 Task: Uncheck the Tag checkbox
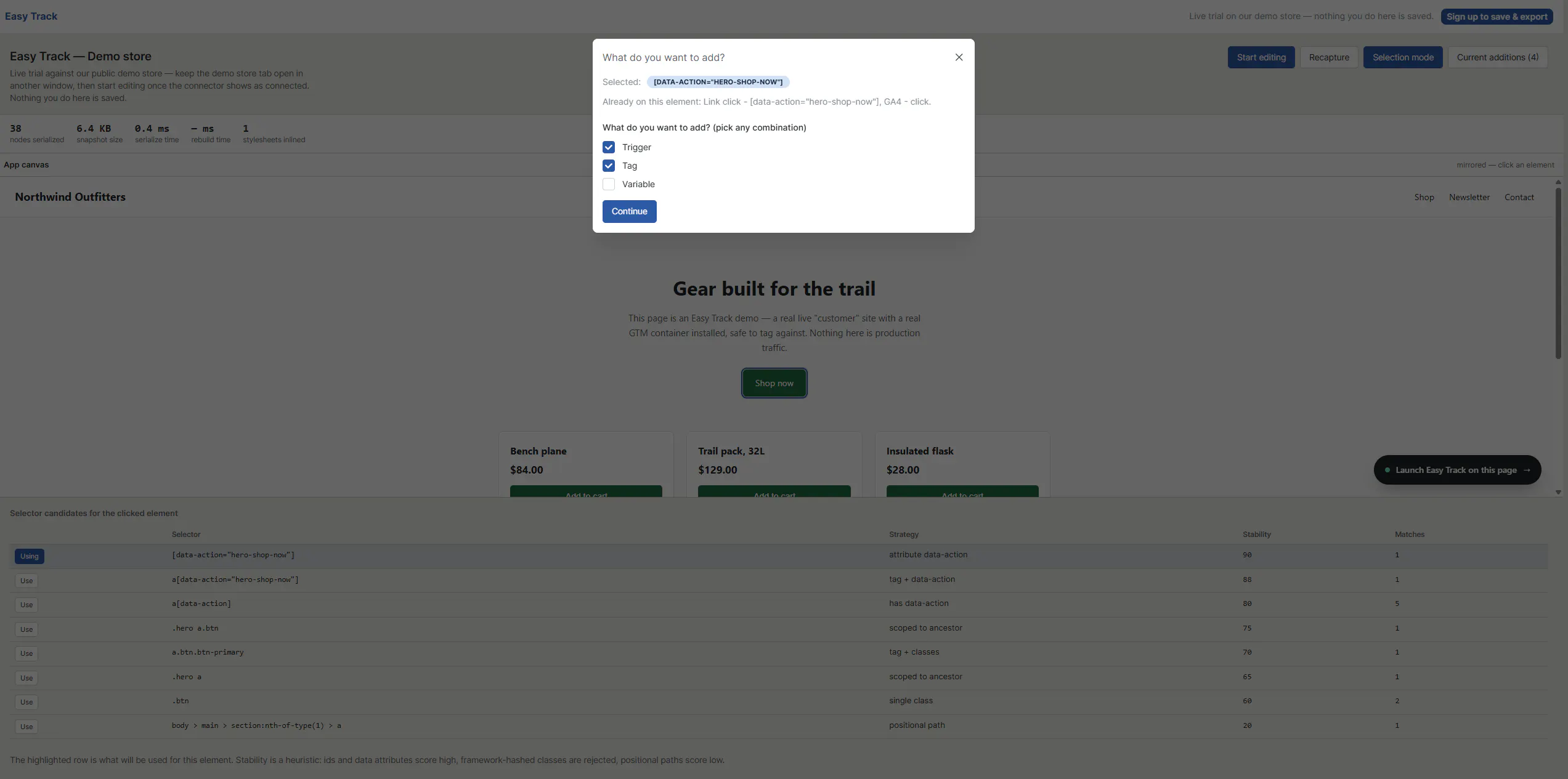609,166
